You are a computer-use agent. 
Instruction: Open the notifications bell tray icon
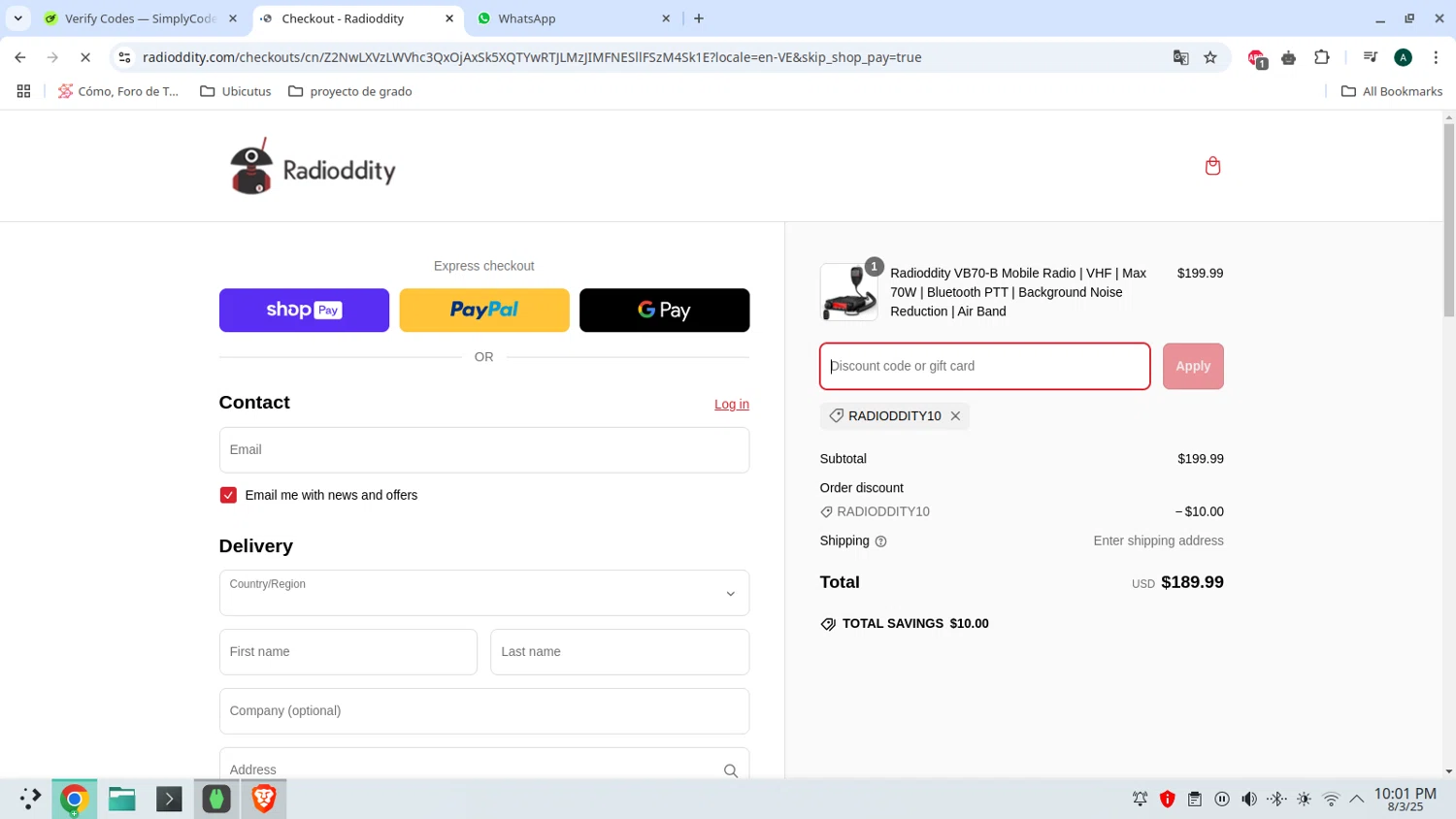coord(1141,799)
